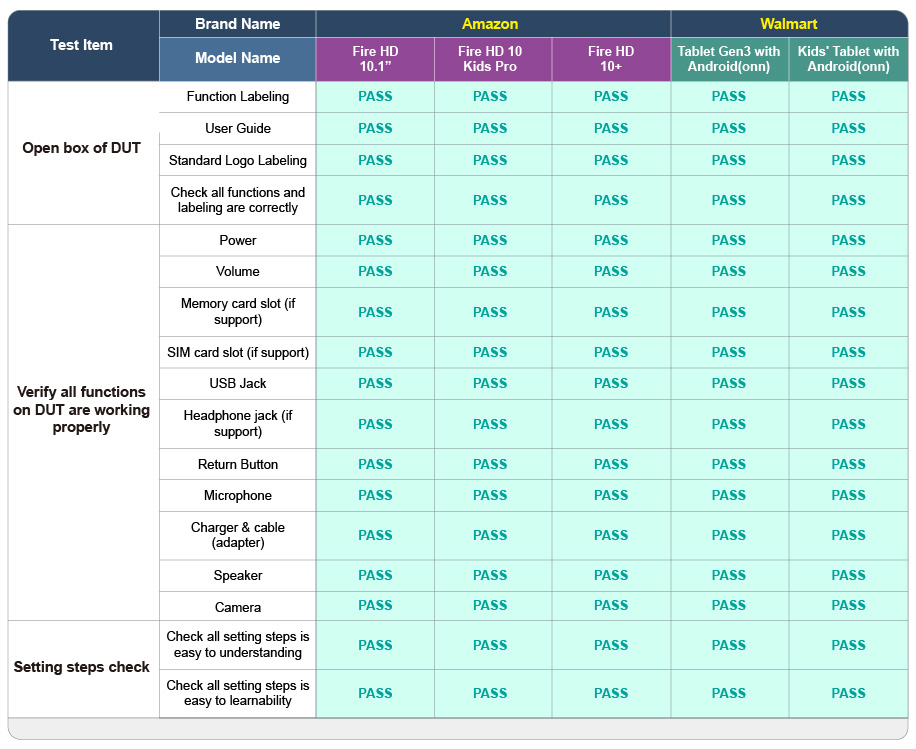Click PASS for Charger & cable under Fire HD 10+
916x749 pixels.
coord(611,535)
